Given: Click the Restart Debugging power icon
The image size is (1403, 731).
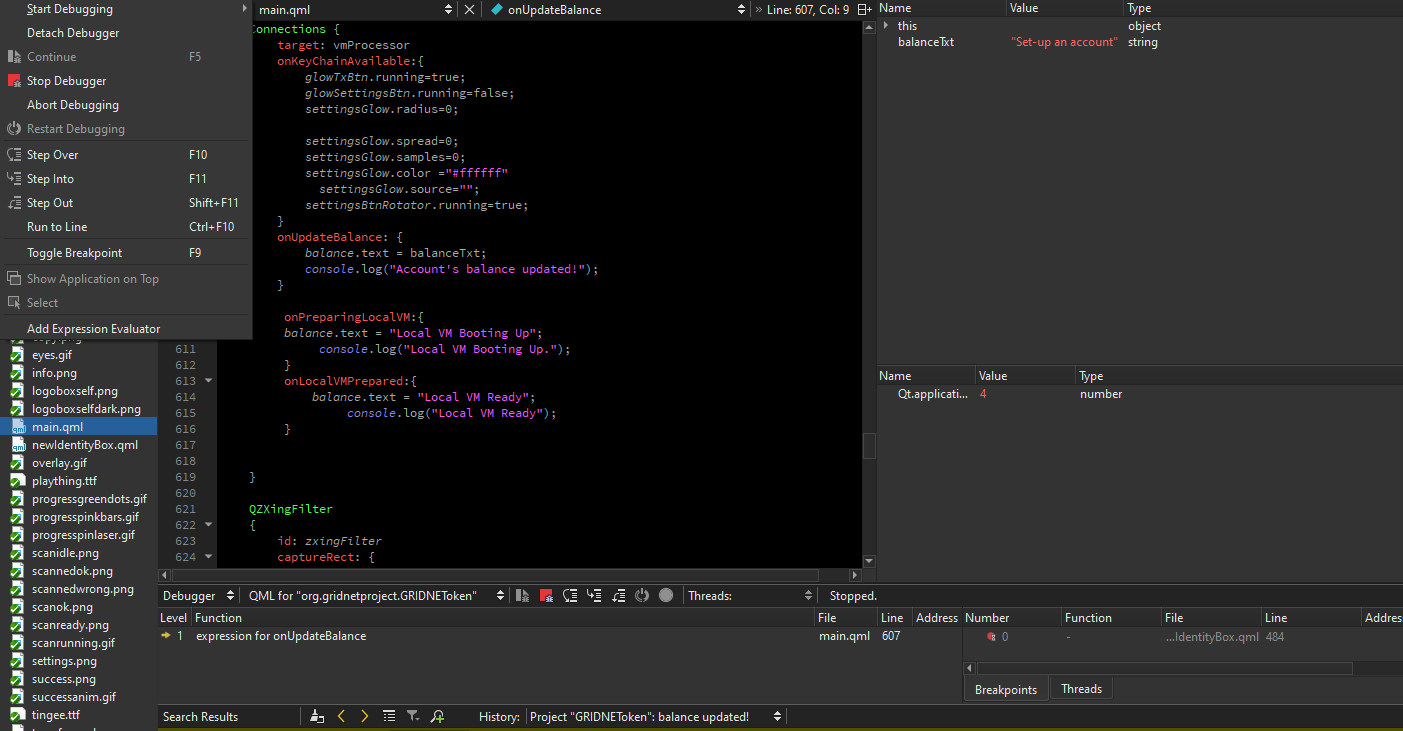Looking at the screenshot, I should 642,595.
